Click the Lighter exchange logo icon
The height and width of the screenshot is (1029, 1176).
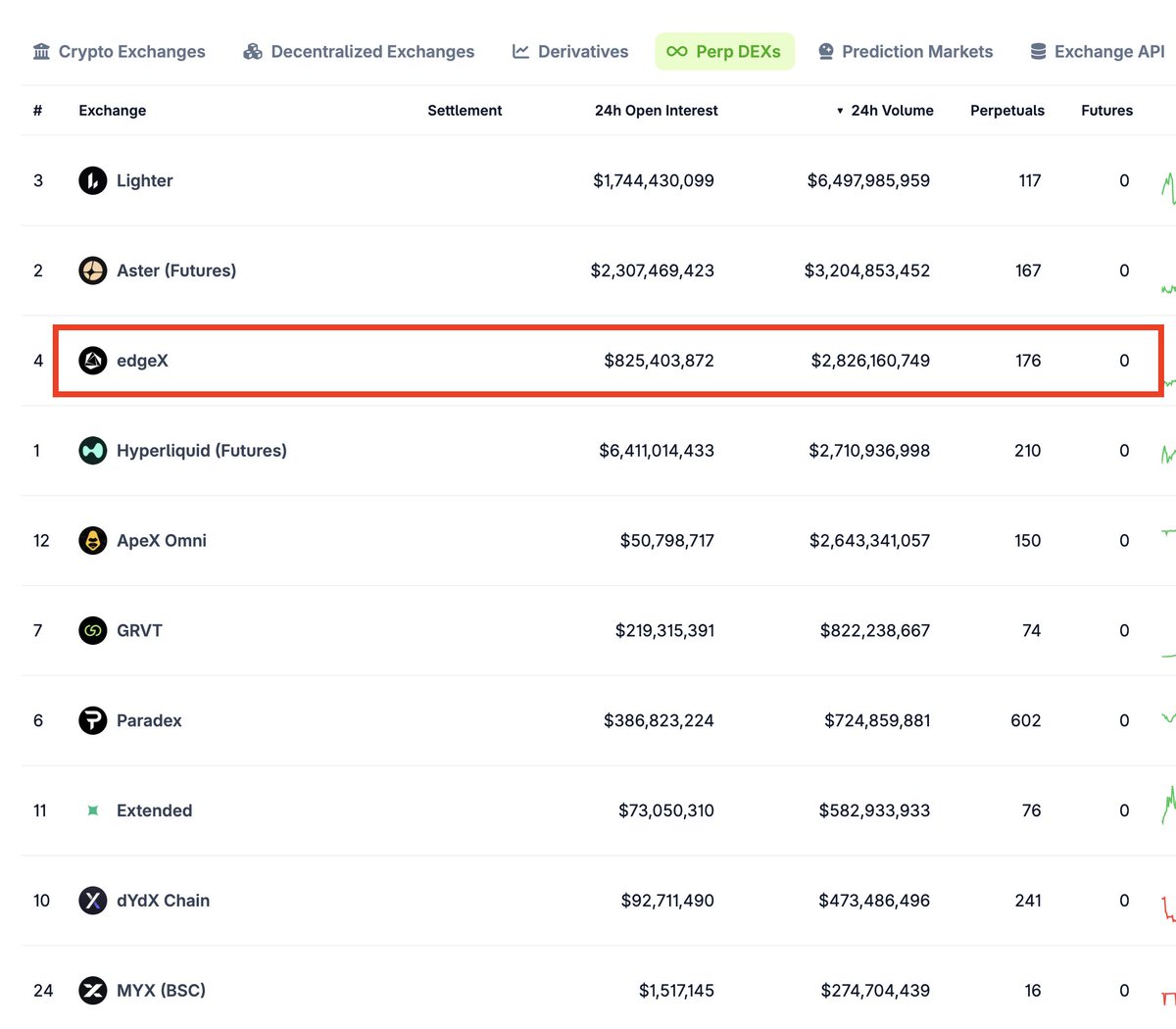[x=93, y=180]
